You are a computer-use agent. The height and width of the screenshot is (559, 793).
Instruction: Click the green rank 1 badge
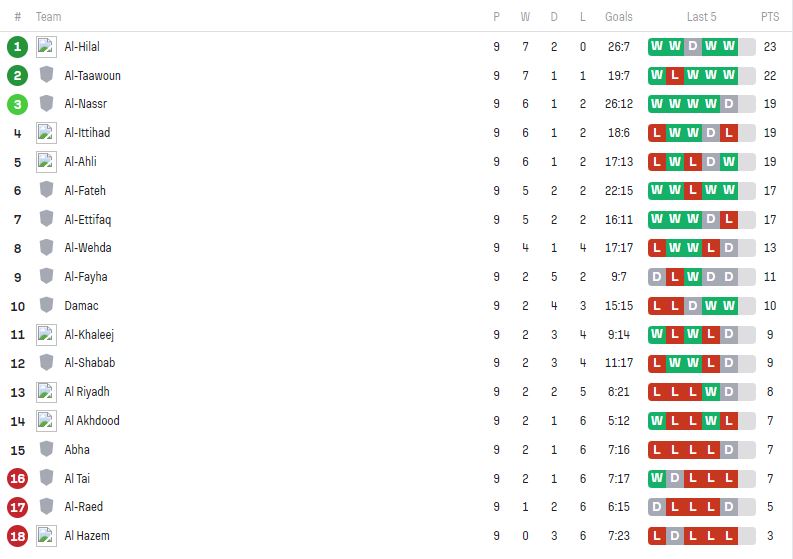(17, 47)
